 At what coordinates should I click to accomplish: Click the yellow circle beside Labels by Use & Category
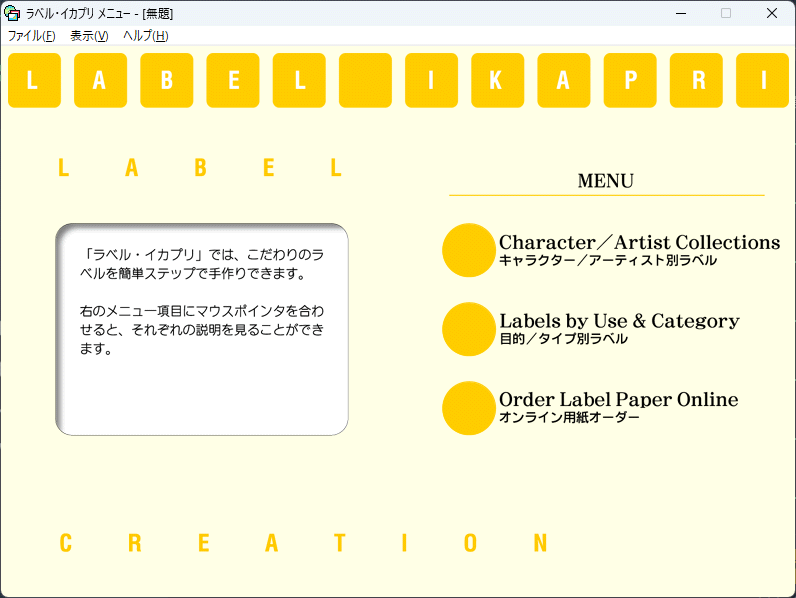click(469, 329)
